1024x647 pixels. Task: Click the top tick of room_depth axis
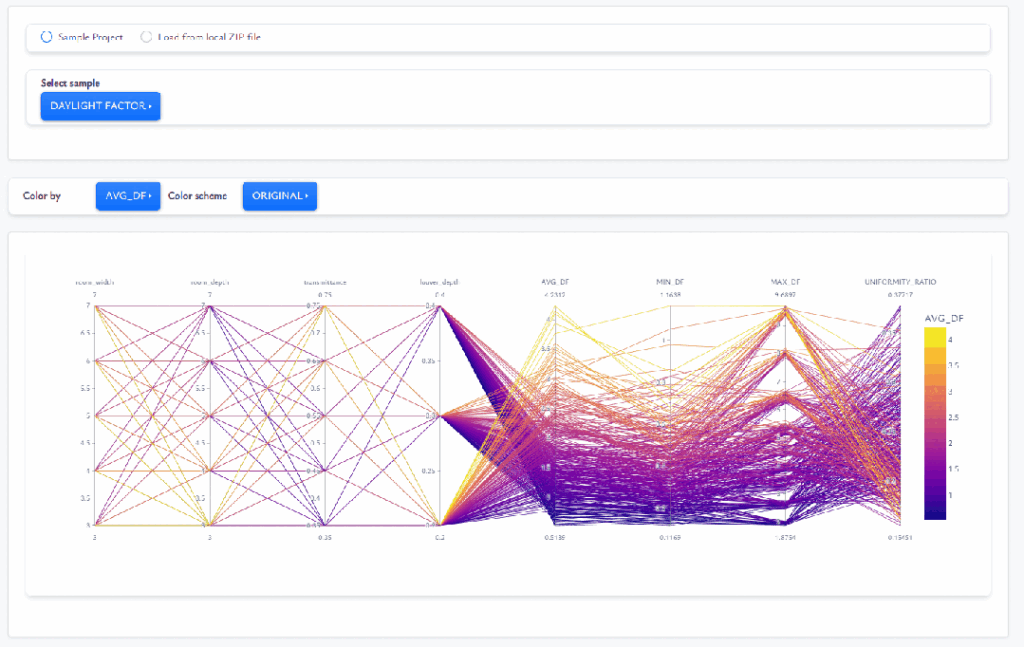(209, 306)
